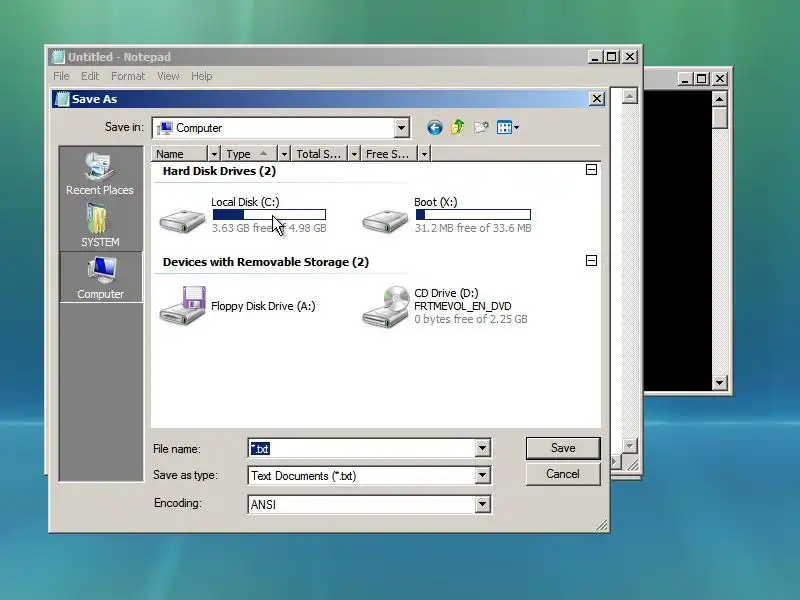Click "0 bytes free of 2.25 GB" text
The height and width of the screenshot is (600, 800).
(471, 319)
